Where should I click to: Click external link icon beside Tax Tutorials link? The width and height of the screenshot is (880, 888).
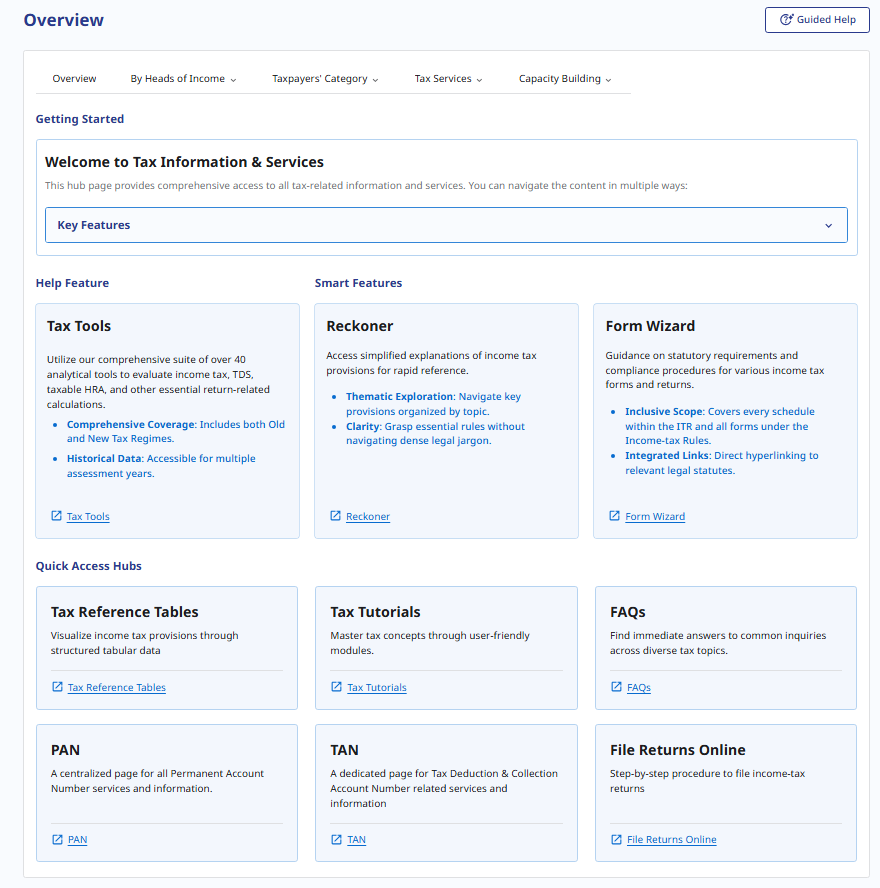click(336, 687)
